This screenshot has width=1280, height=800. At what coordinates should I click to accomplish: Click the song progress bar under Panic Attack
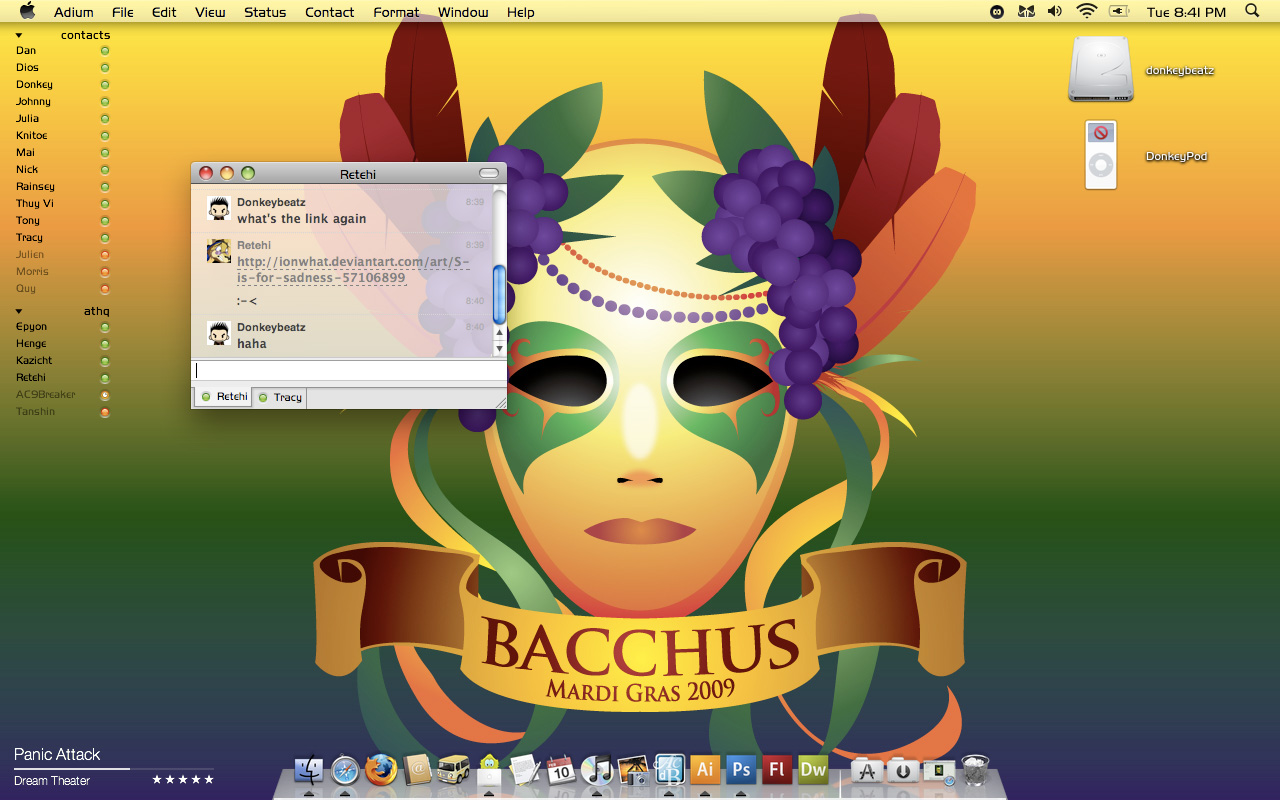tap(113, 769)
